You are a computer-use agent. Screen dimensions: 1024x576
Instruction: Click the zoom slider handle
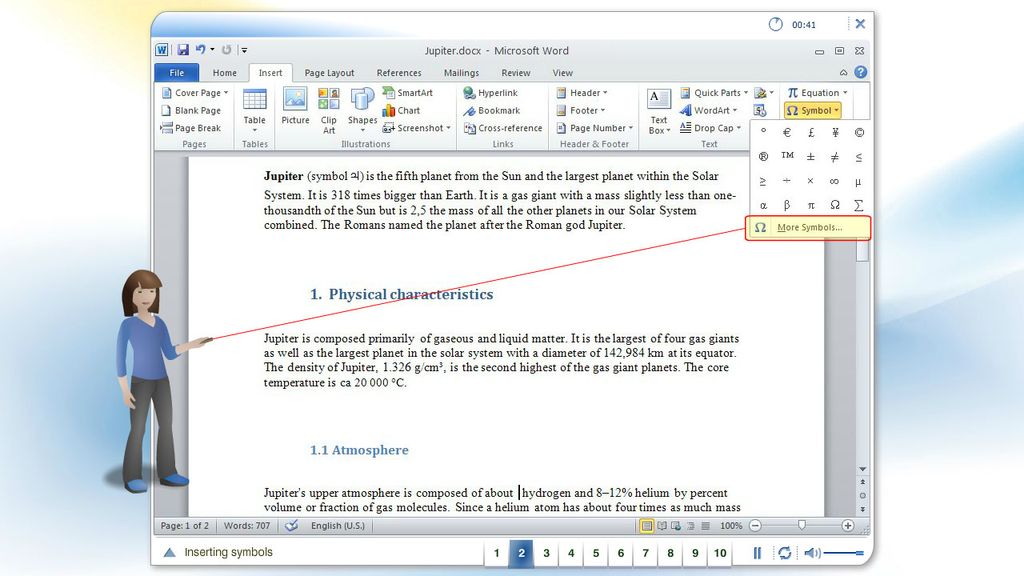(x=802, y=525)
